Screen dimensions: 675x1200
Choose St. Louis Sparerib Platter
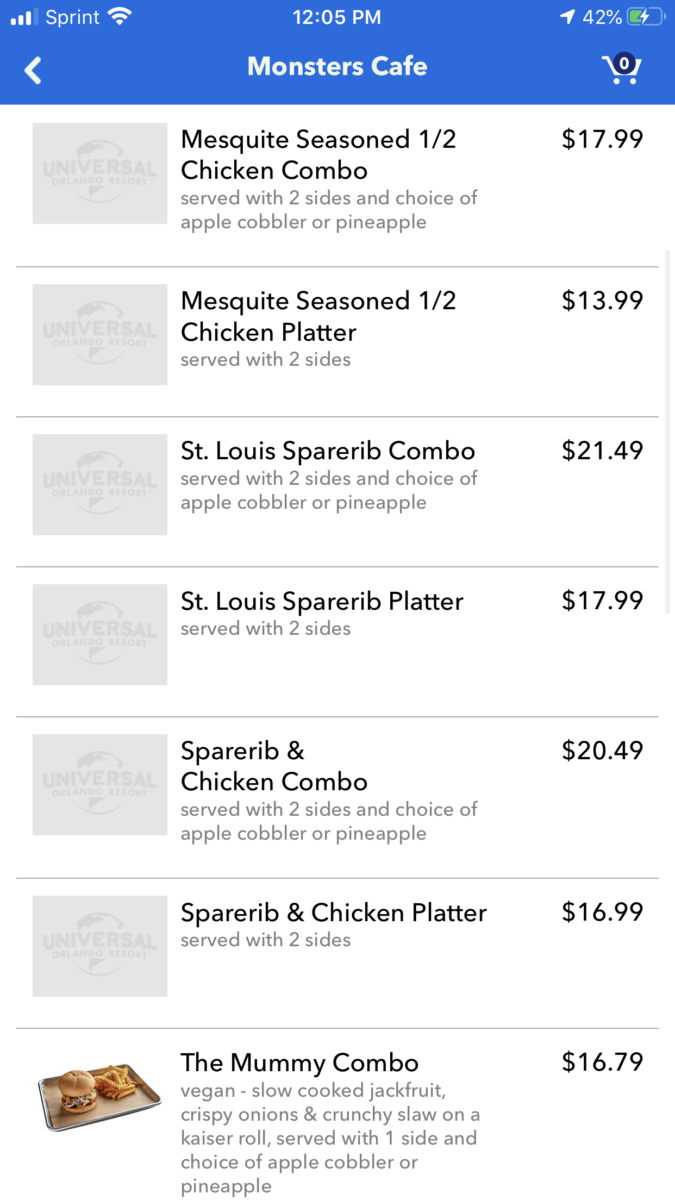click(x=321, y=601)
